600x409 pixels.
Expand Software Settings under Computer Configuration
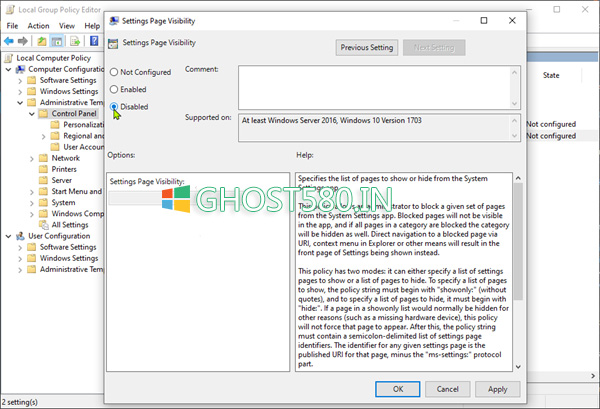(x=20, y=81)
